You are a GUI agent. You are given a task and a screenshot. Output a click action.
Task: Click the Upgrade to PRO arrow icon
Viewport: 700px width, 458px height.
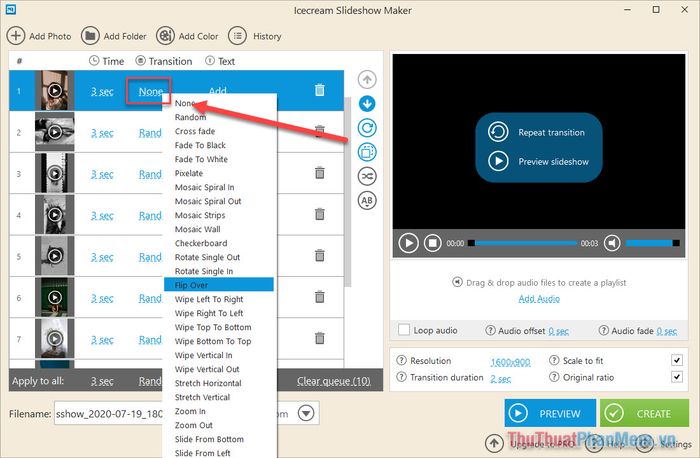494,443
